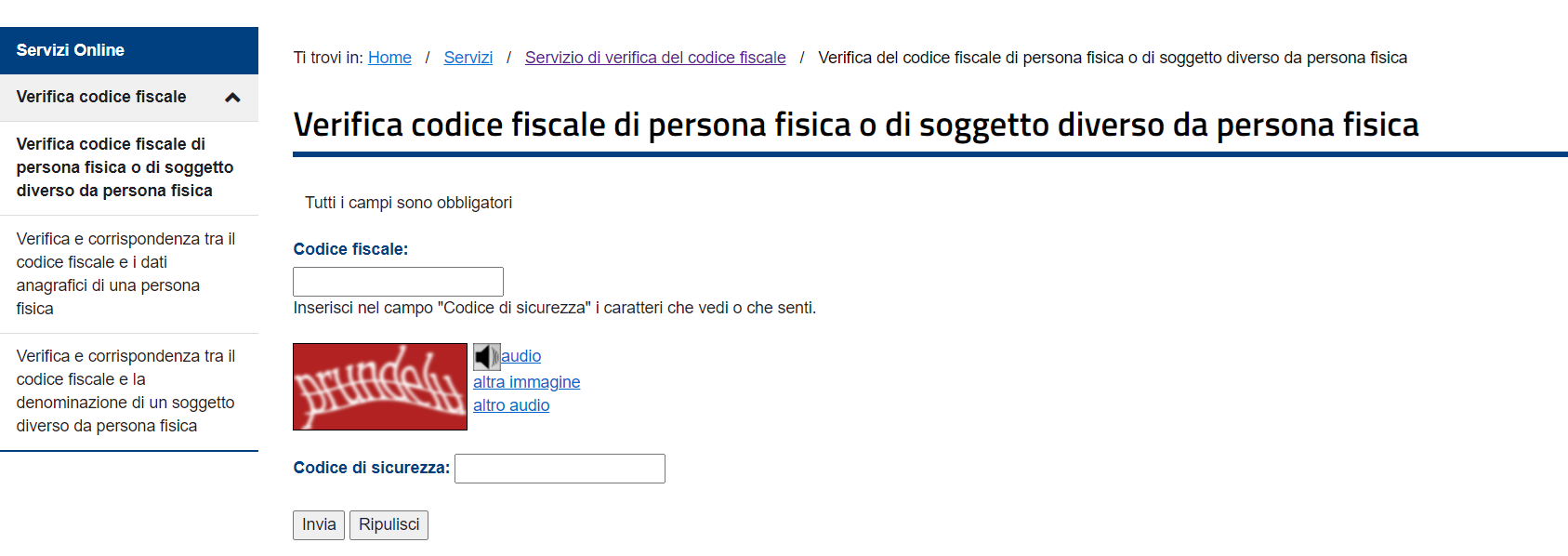Go to Home breadcrumb link
Viewport: 1568px width, 556px height.
point(389,58)
